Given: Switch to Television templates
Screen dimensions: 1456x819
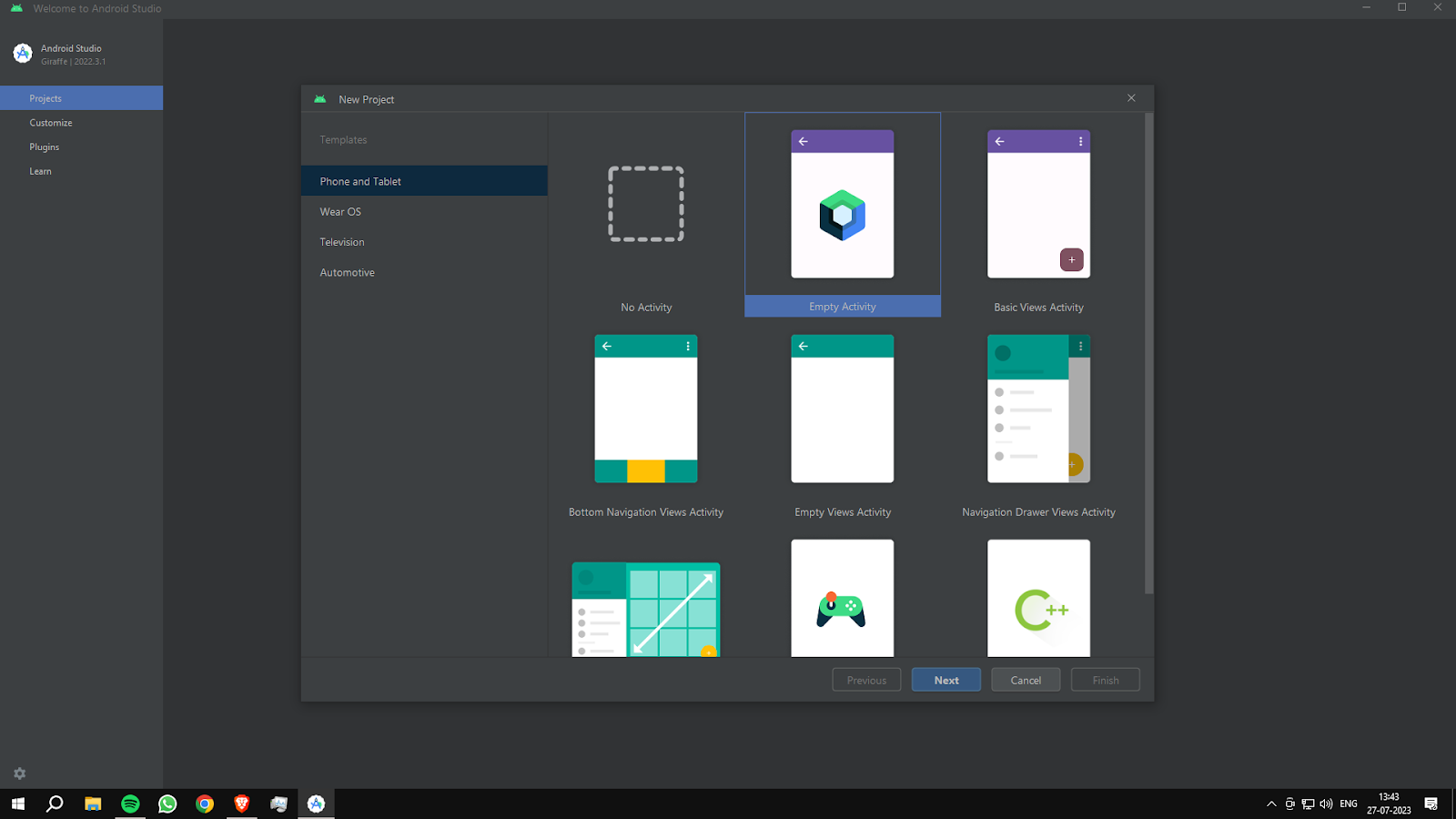Looking at the screenshot, I should pyautogui.click(x=342, y=242).
